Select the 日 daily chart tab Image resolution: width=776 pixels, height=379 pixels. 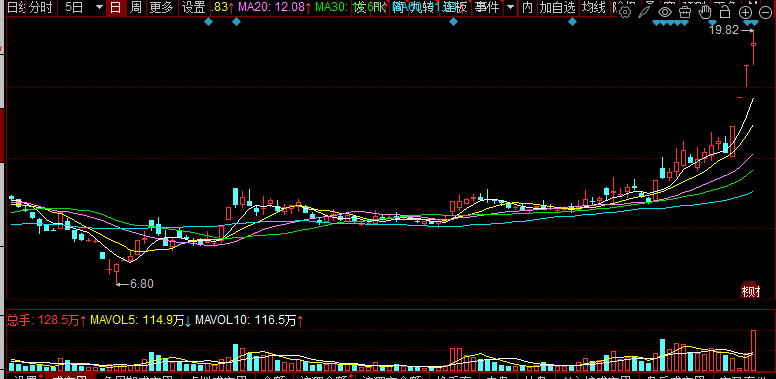click(115, 7)
